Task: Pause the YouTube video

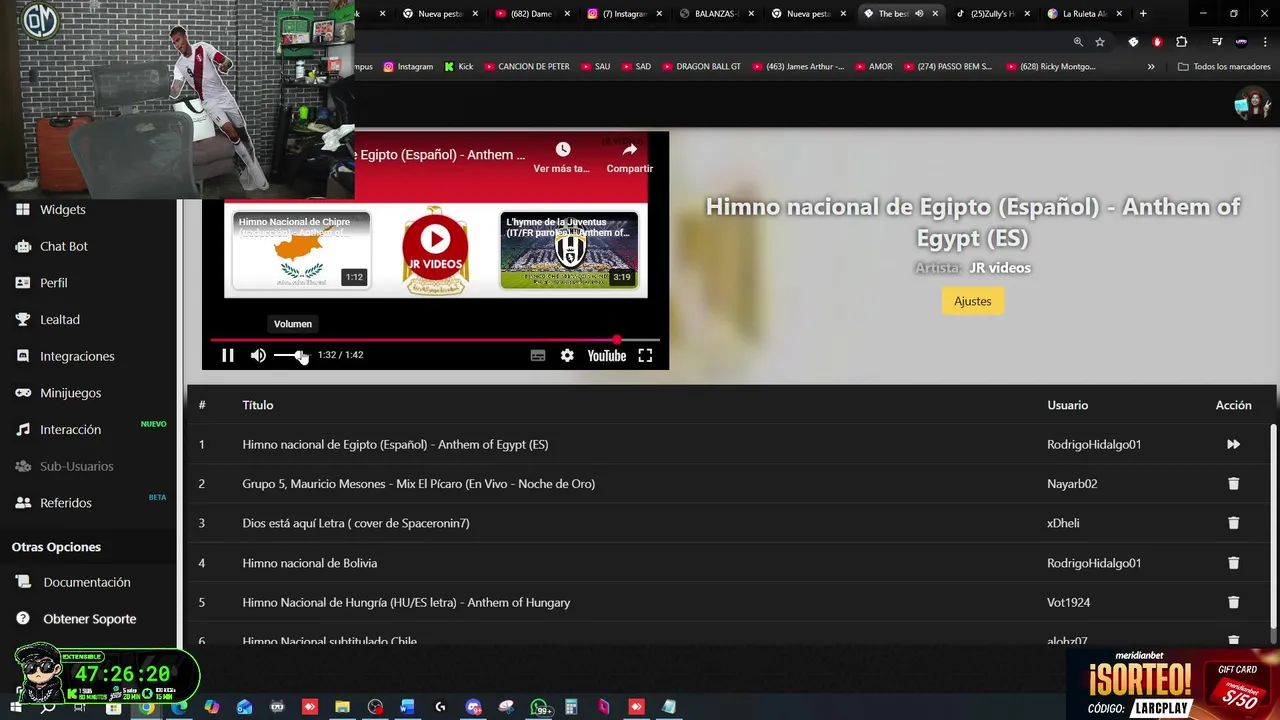Action: pos(228,355)
